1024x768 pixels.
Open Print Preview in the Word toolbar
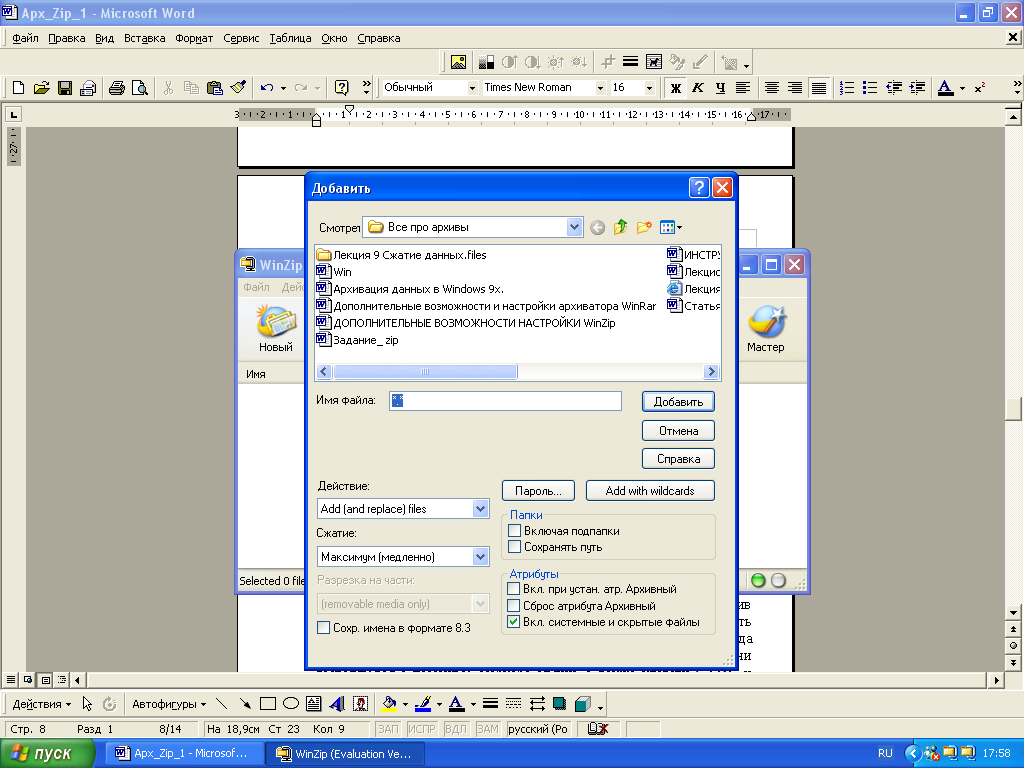point(140,88)
